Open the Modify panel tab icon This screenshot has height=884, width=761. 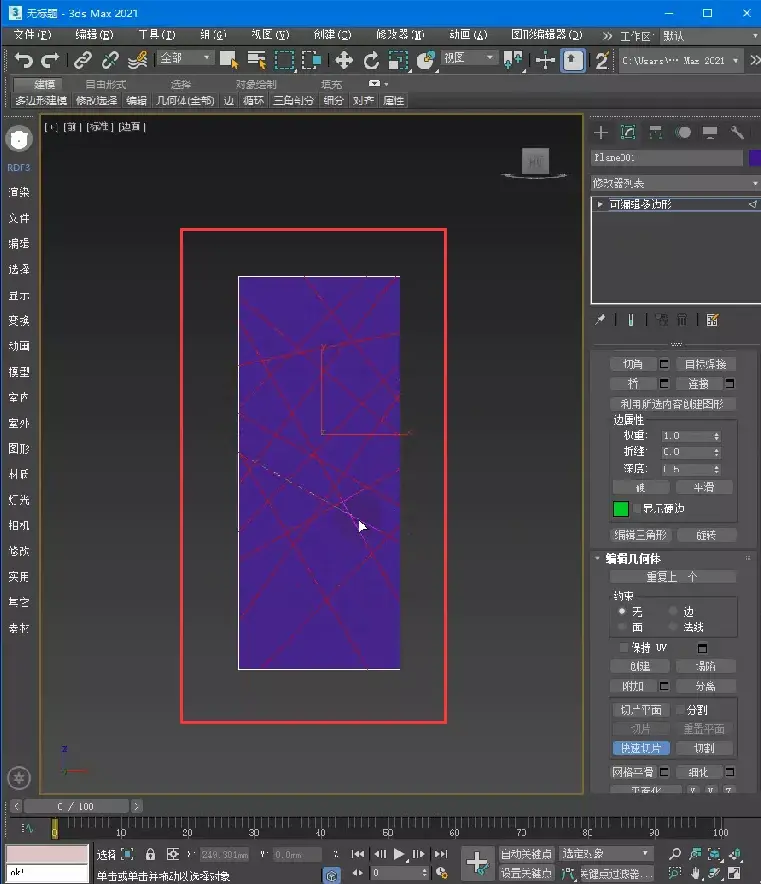[x=628, y=132]
